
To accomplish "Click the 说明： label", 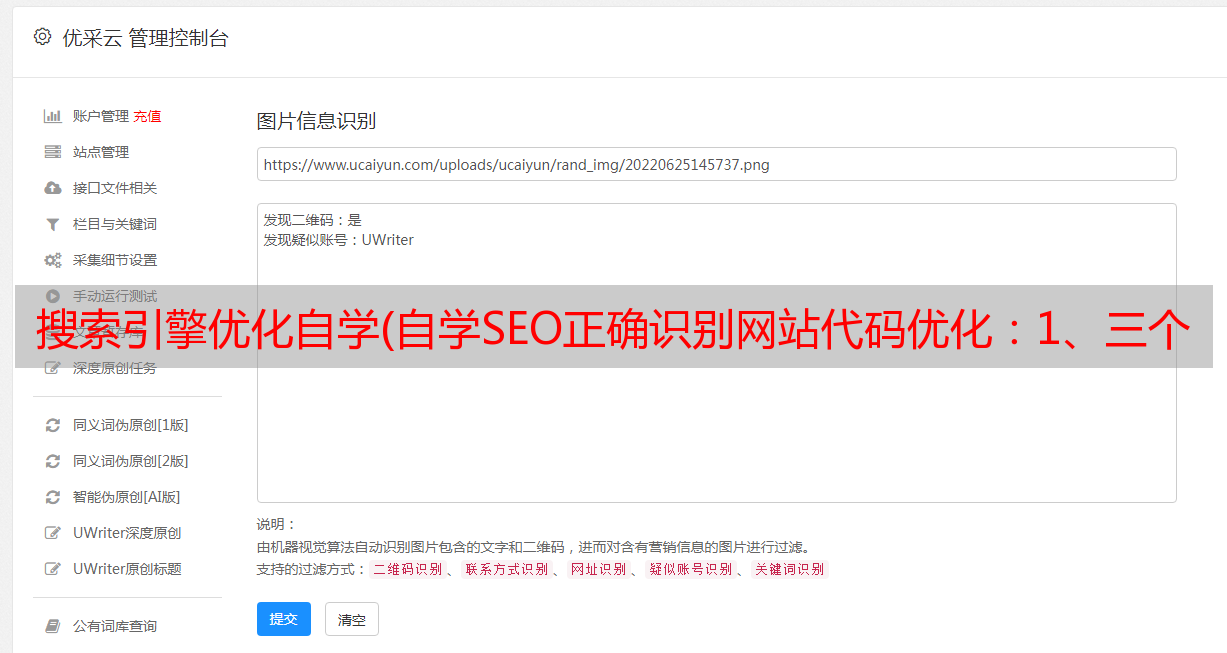I will [x=276, y=524].
